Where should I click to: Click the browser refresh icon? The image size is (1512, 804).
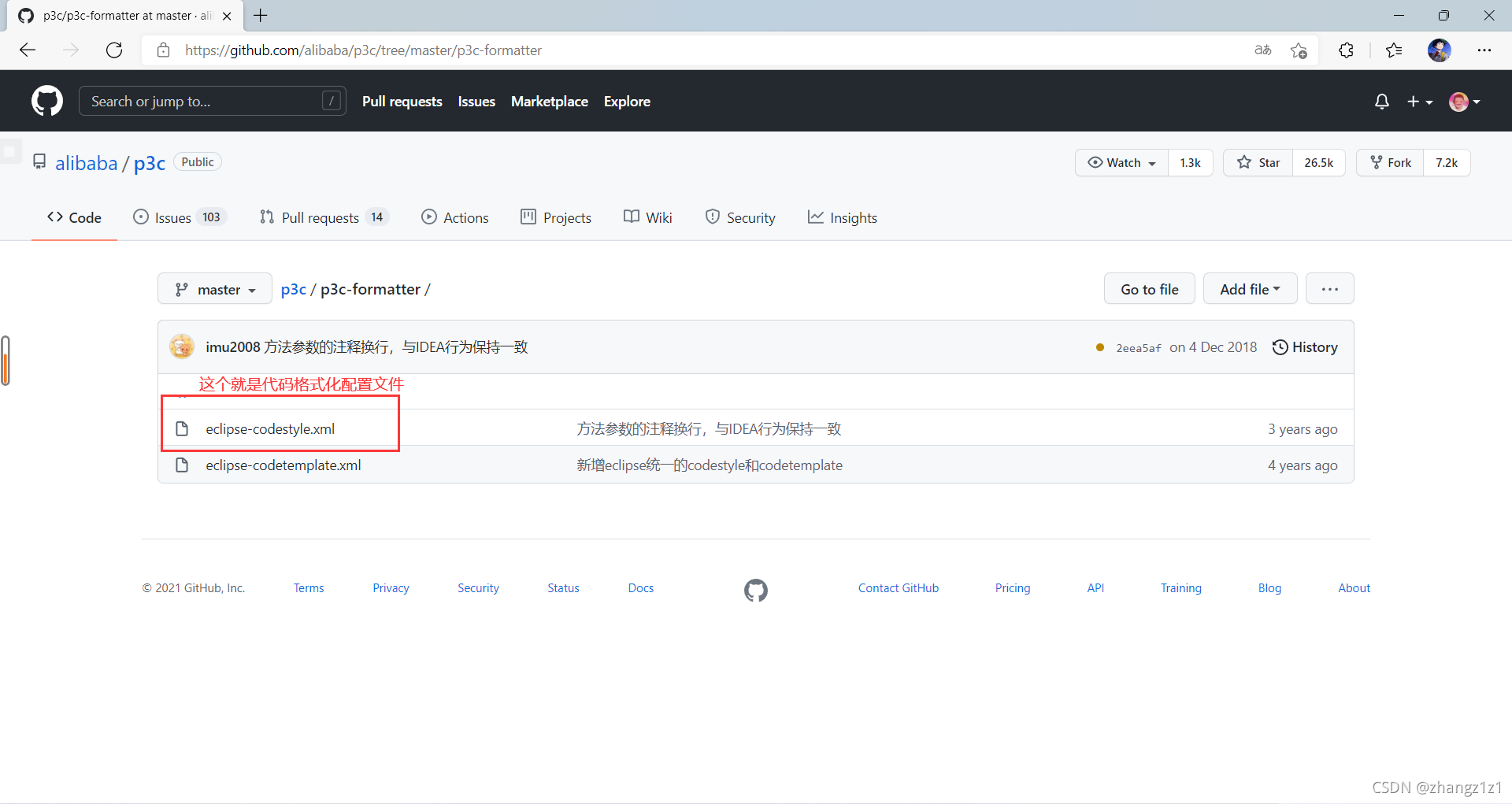[114, 50]
